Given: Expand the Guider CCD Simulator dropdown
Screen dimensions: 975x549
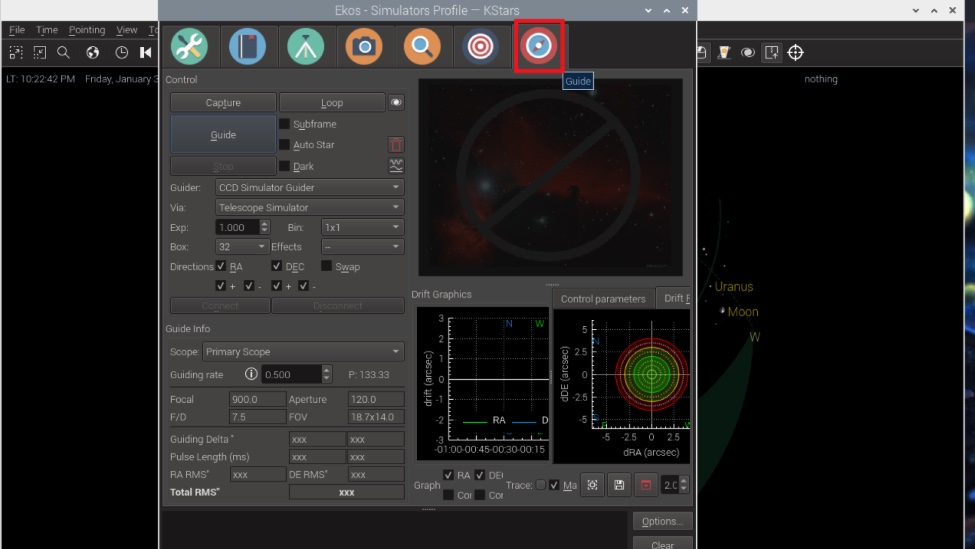Looking at the screenshot, I should coord(309,187).
